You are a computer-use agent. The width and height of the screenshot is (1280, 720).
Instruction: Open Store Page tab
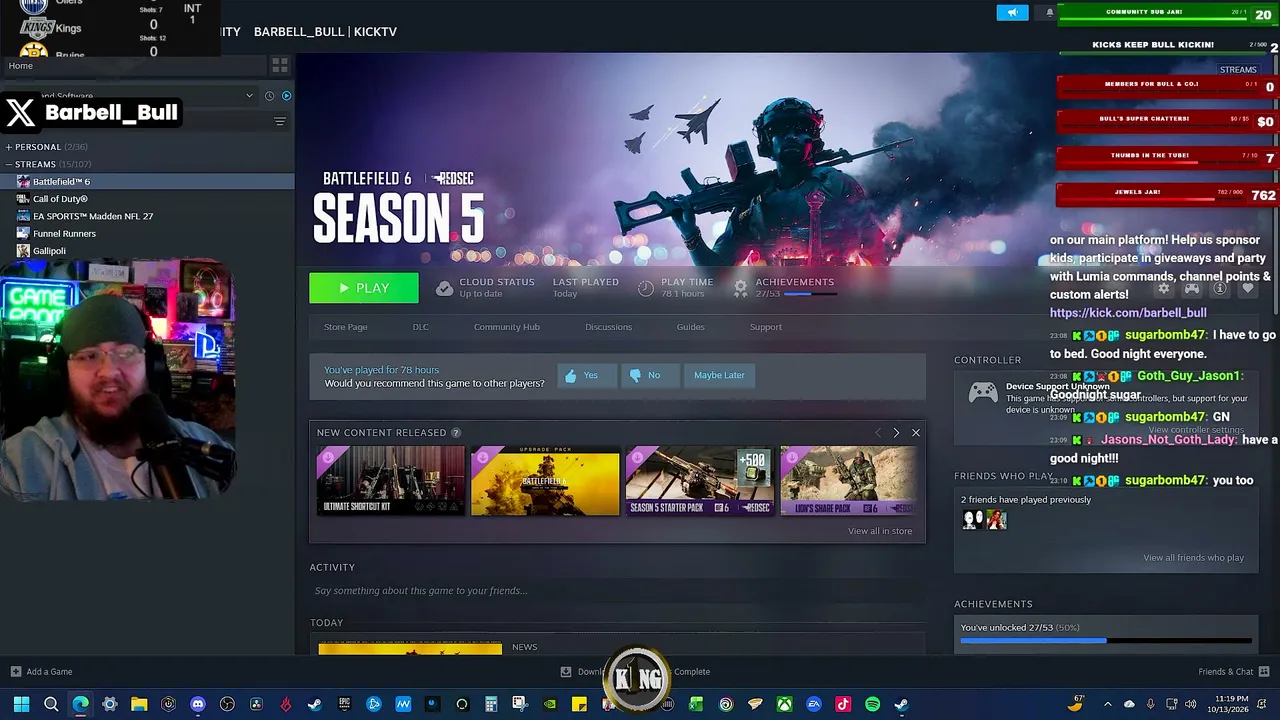click(345, 327)
